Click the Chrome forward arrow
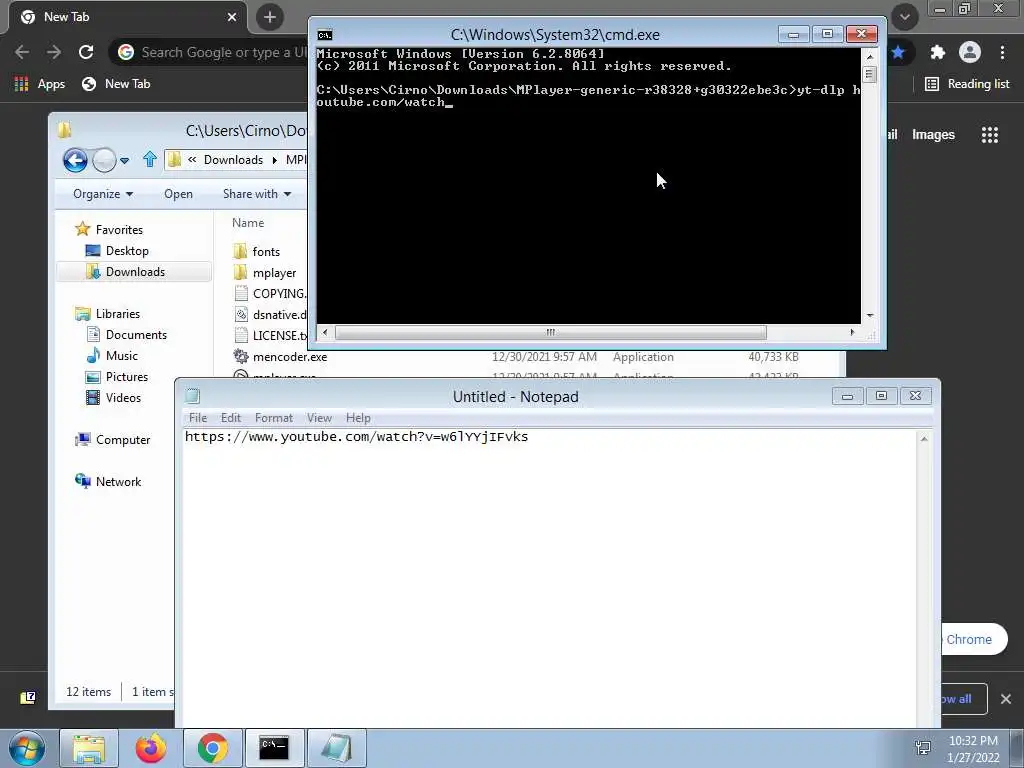Screen dimensions: 1024x768 (x=54, y=52)
